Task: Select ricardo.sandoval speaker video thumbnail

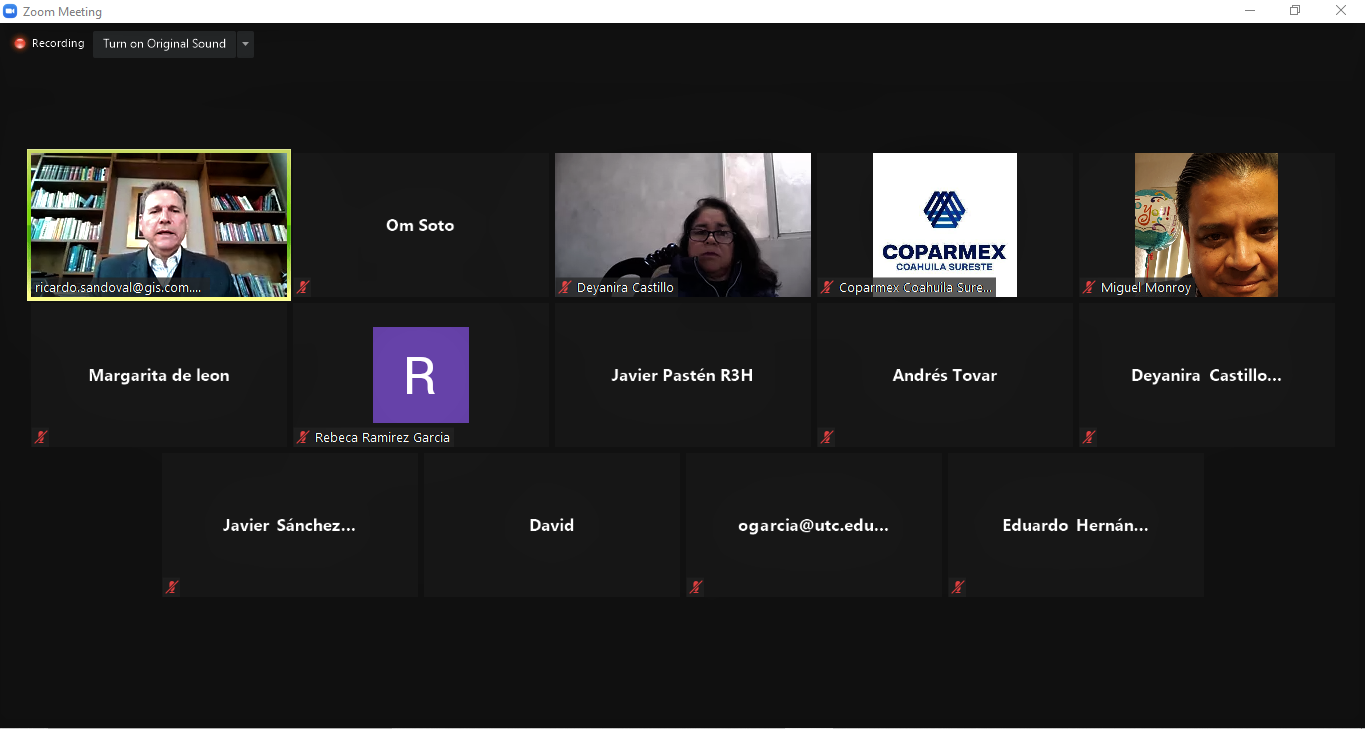Action: point(159,220)
